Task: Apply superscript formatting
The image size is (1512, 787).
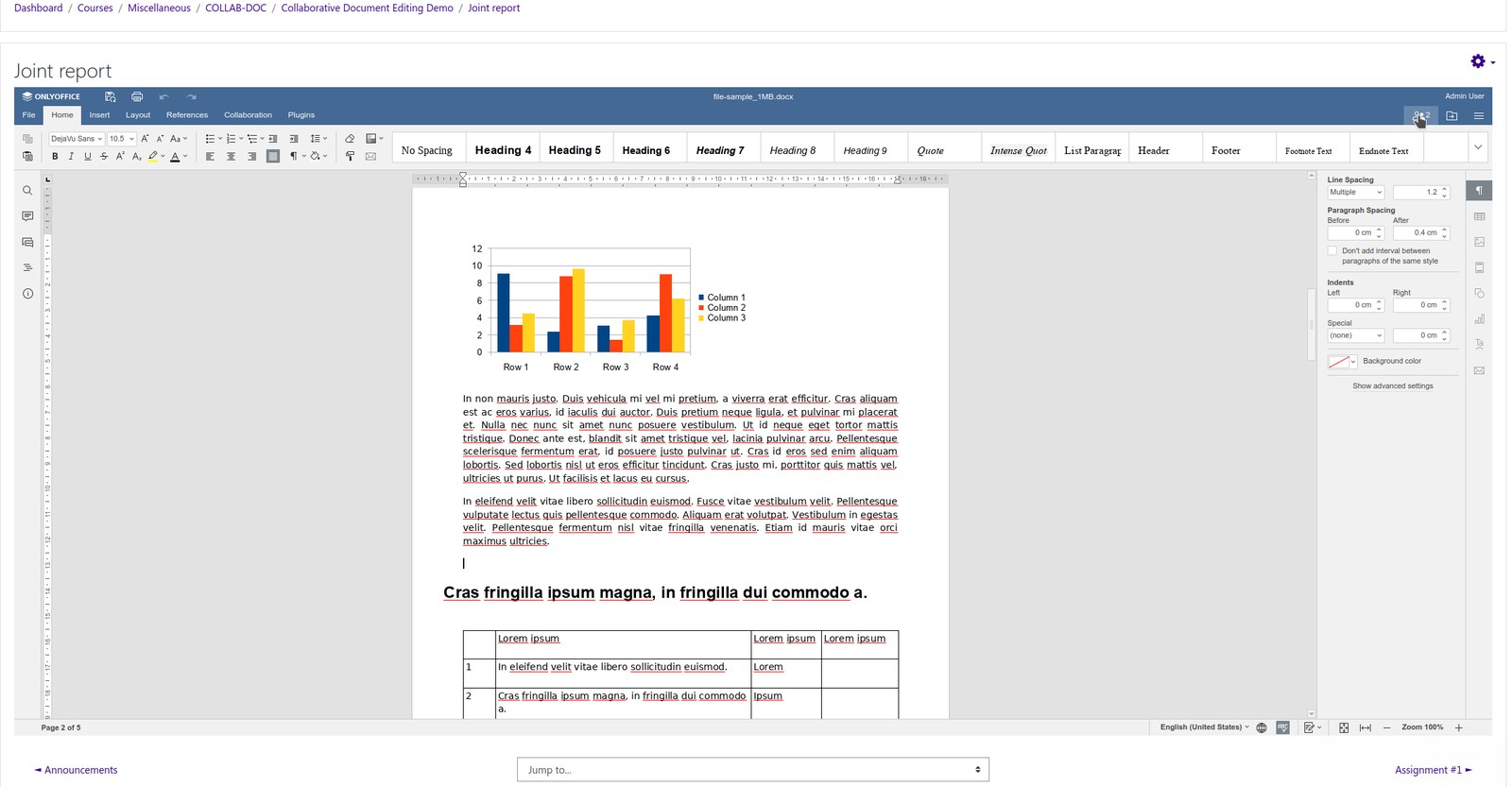Action: (x=120, y=156)
